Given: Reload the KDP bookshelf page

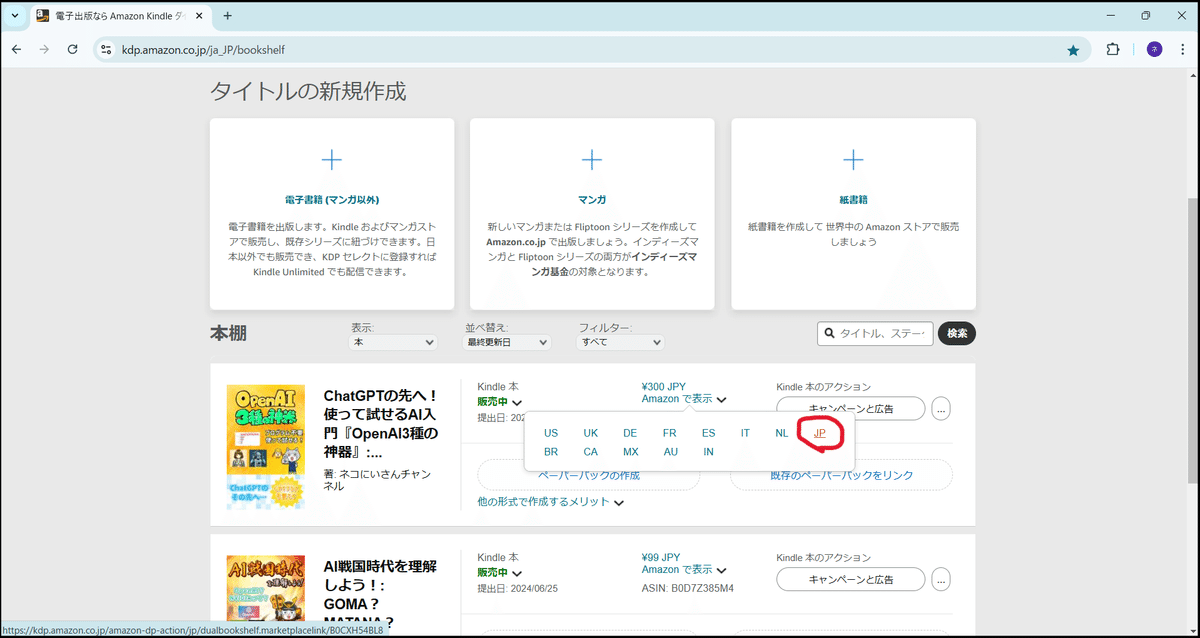Looking at the screenshot, I should [x=72, y=49].
